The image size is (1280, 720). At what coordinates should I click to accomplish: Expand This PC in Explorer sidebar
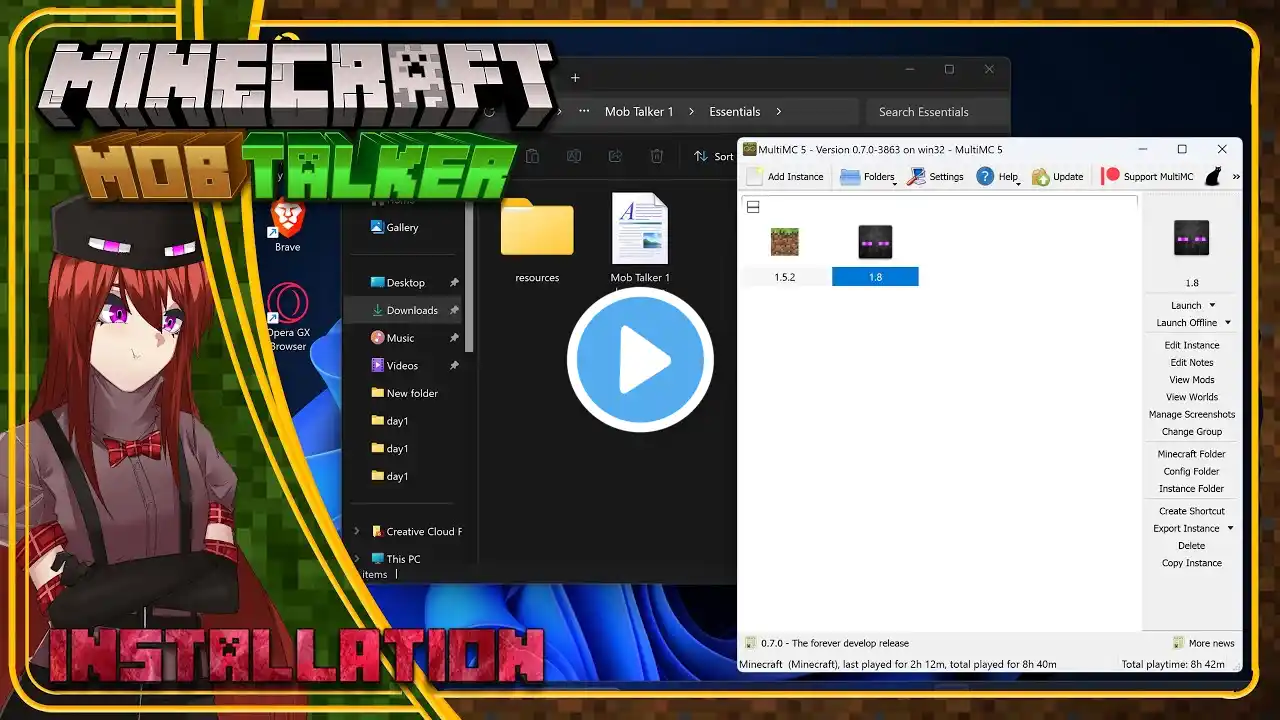coord(356,559)
